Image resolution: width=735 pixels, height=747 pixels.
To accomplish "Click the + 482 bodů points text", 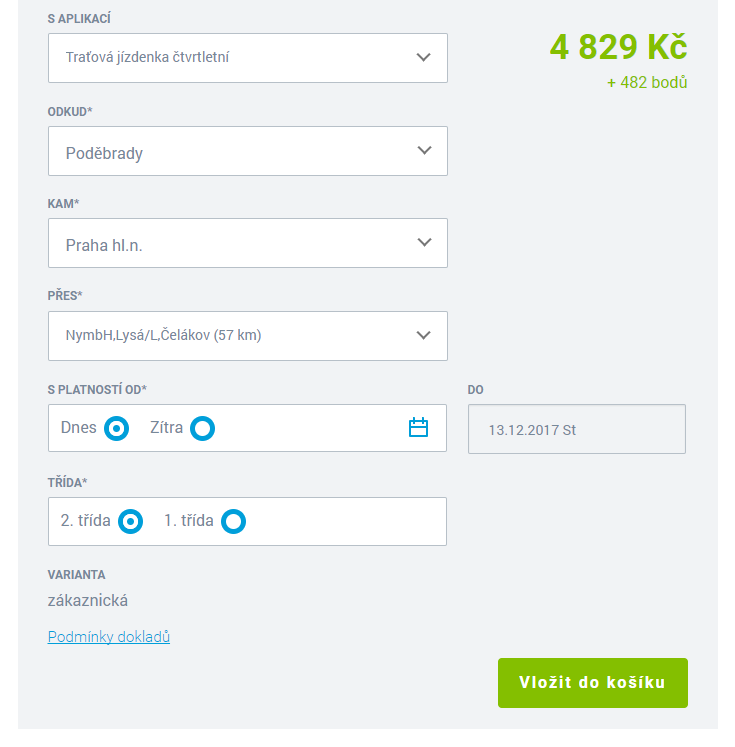I will point(647,82).
